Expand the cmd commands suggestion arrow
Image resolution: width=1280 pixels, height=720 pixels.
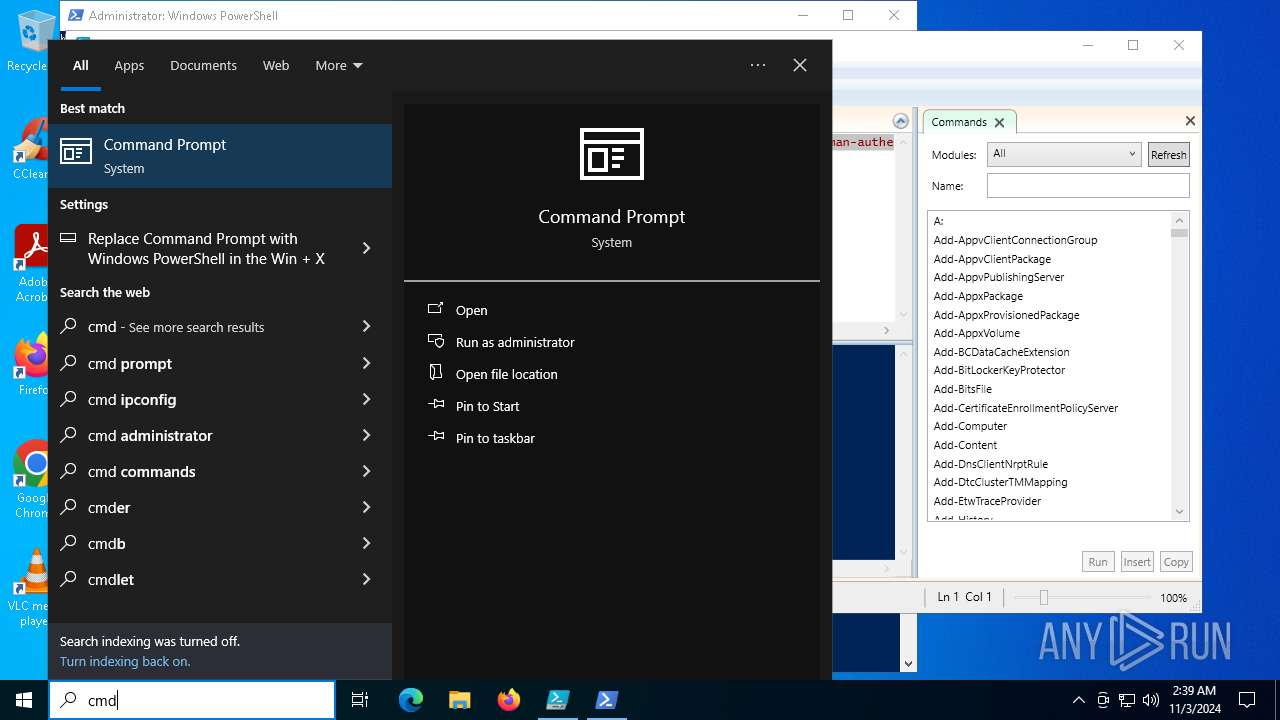pos(366,471)
